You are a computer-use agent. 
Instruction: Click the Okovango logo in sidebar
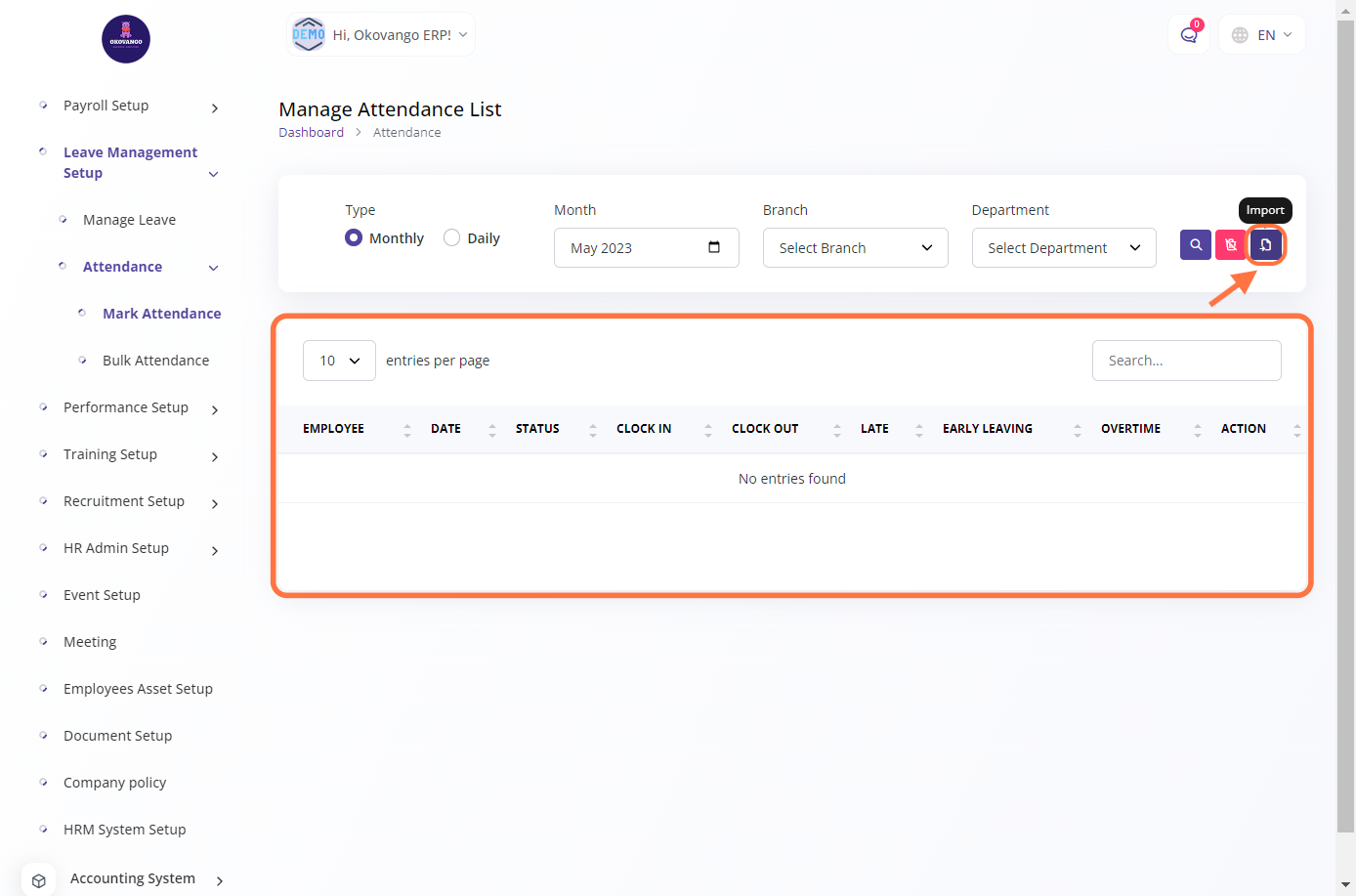[126, 39]
